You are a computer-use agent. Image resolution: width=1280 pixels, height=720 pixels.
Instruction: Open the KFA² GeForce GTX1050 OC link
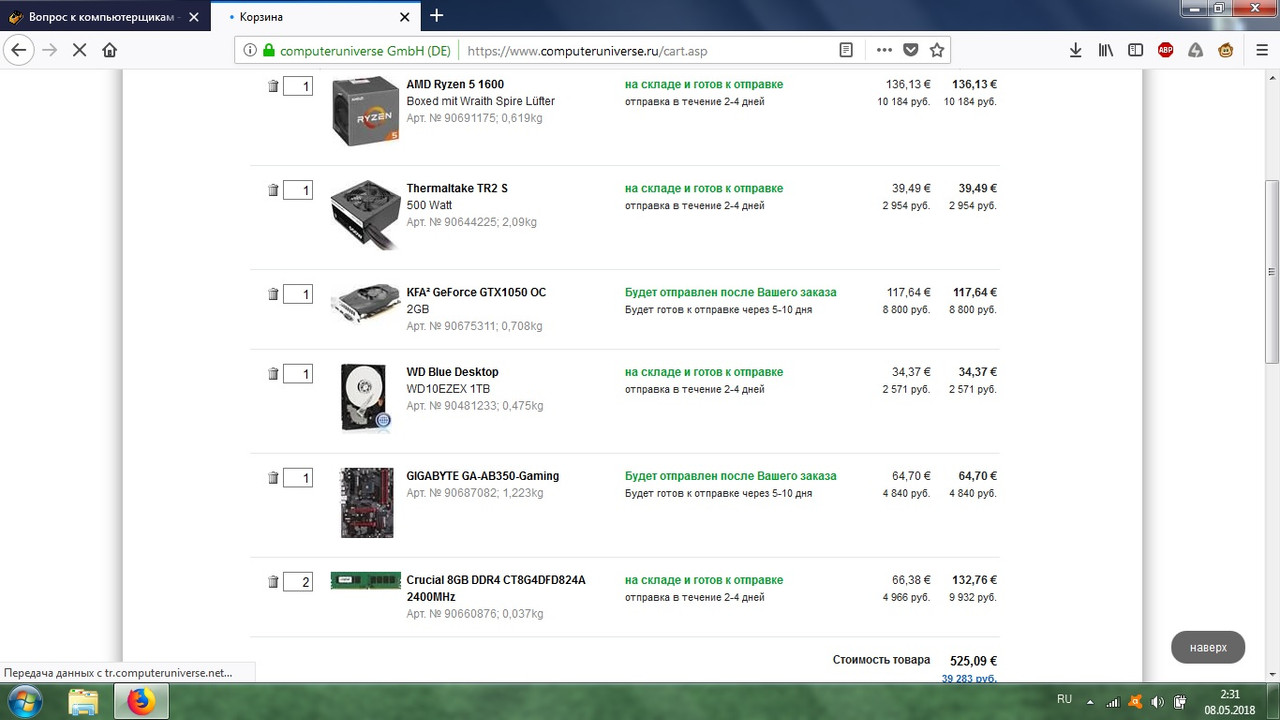476,293
